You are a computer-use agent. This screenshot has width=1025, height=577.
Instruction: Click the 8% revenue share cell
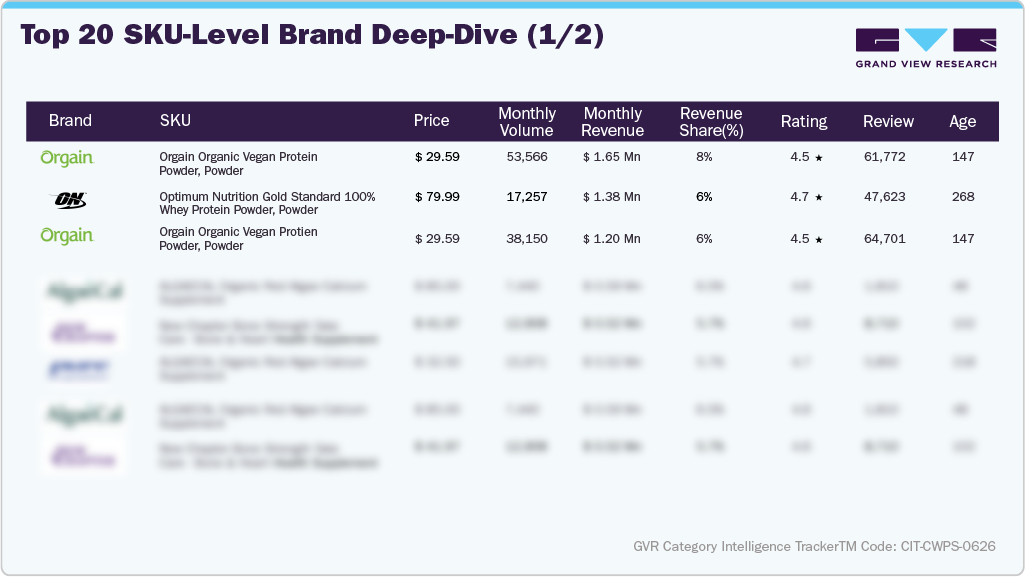[x=704, y=157]
